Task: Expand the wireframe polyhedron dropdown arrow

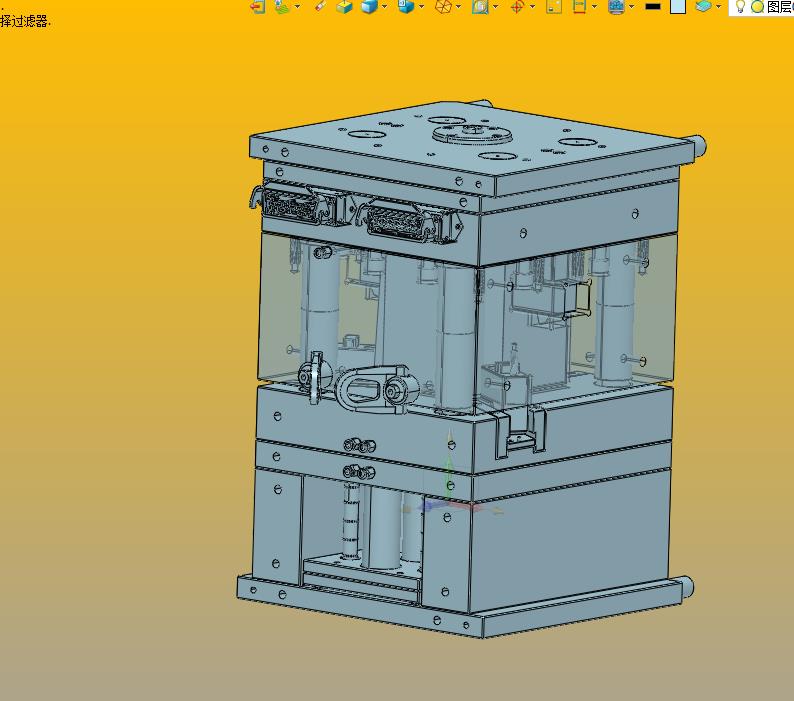Action: (458, 7)
